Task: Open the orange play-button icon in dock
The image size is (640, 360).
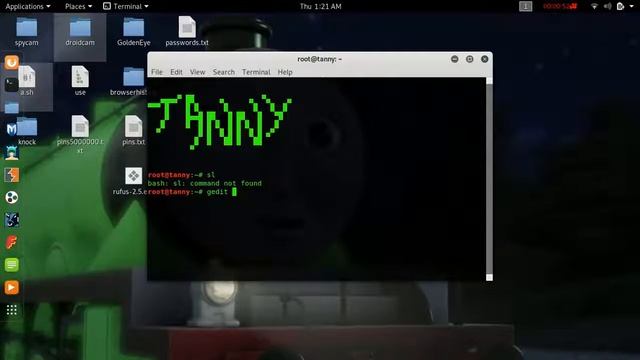Action: tap(11, 287)
